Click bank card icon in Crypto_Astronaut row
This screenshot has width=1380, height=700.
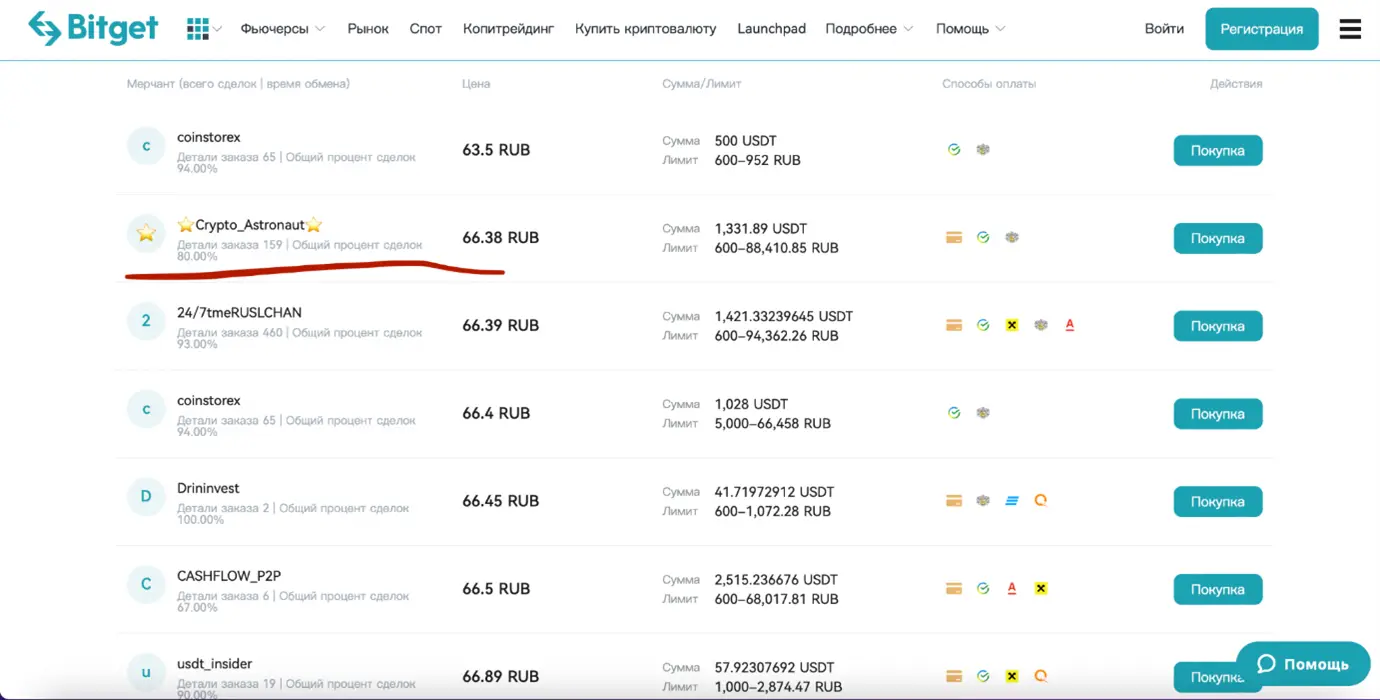954,238
